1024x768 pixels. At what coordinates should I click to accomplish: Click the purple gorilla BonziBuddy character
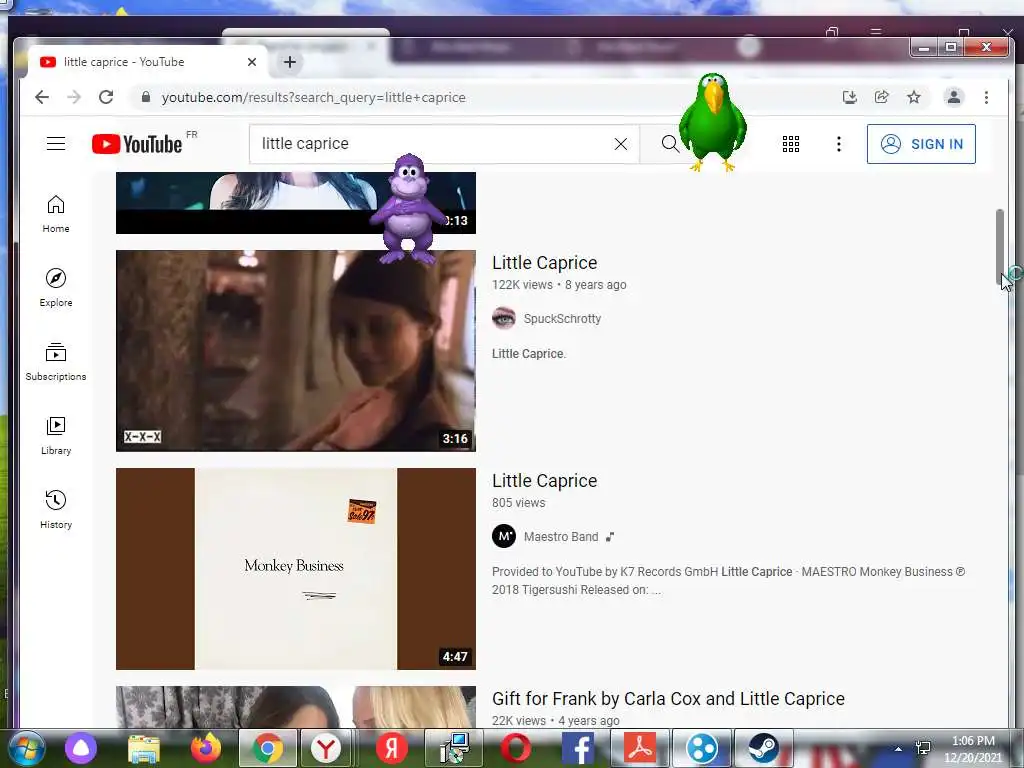[409, 209]
